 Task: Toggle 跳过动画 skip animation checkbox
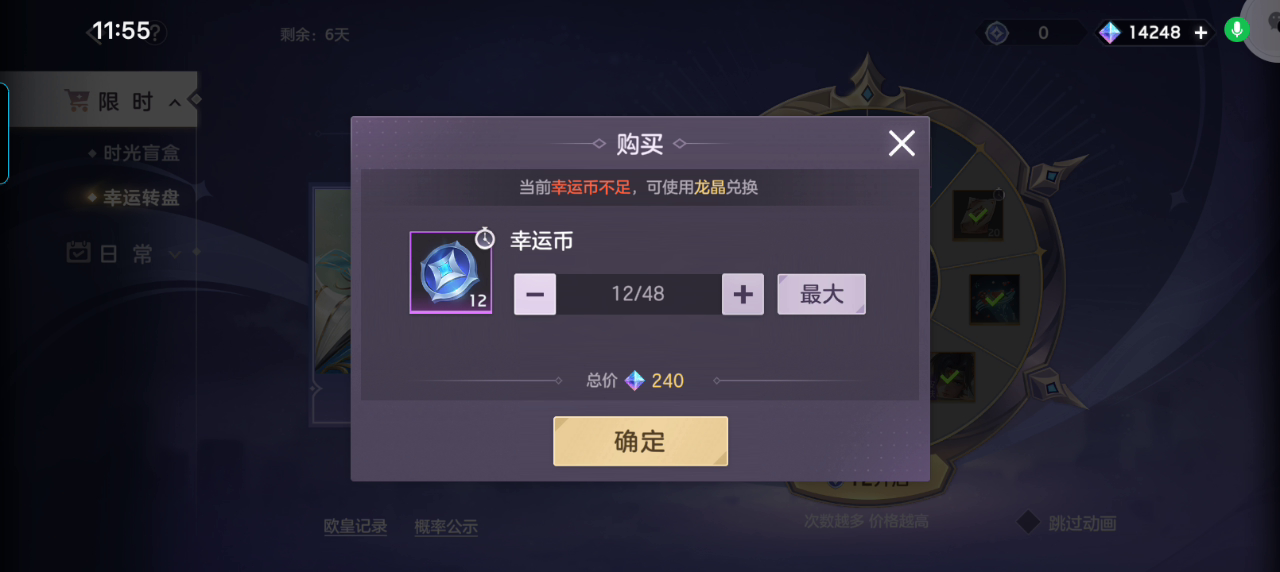pos(1029,522)
